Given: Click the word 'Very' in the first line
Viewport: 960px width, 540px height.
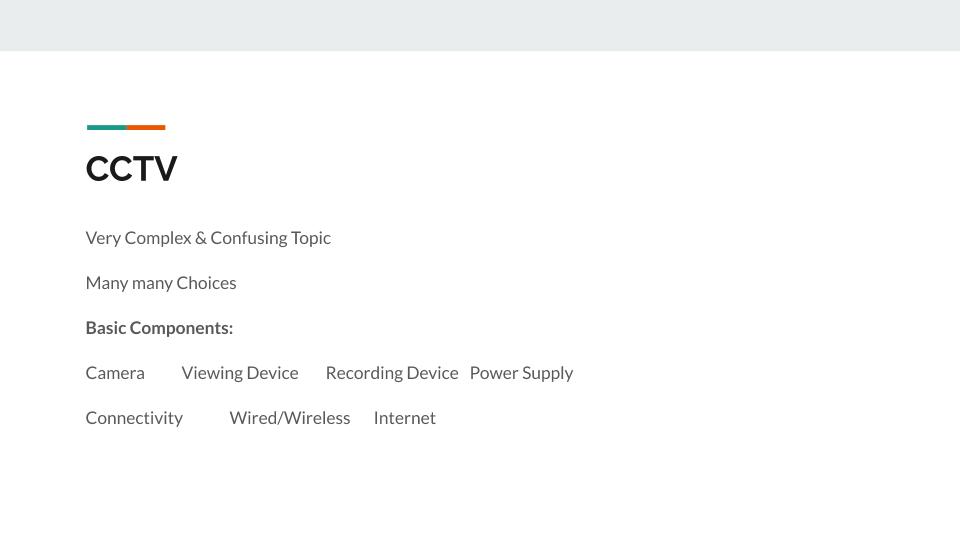Looking at the screenshot, I should click(103, 238).
